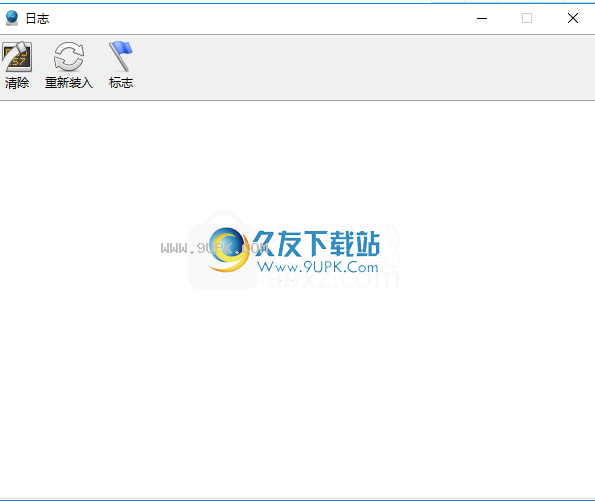Viewport: 595px width, 501px height.
Task: Add a marker with 标志 flag
Action: coord(121,65)
